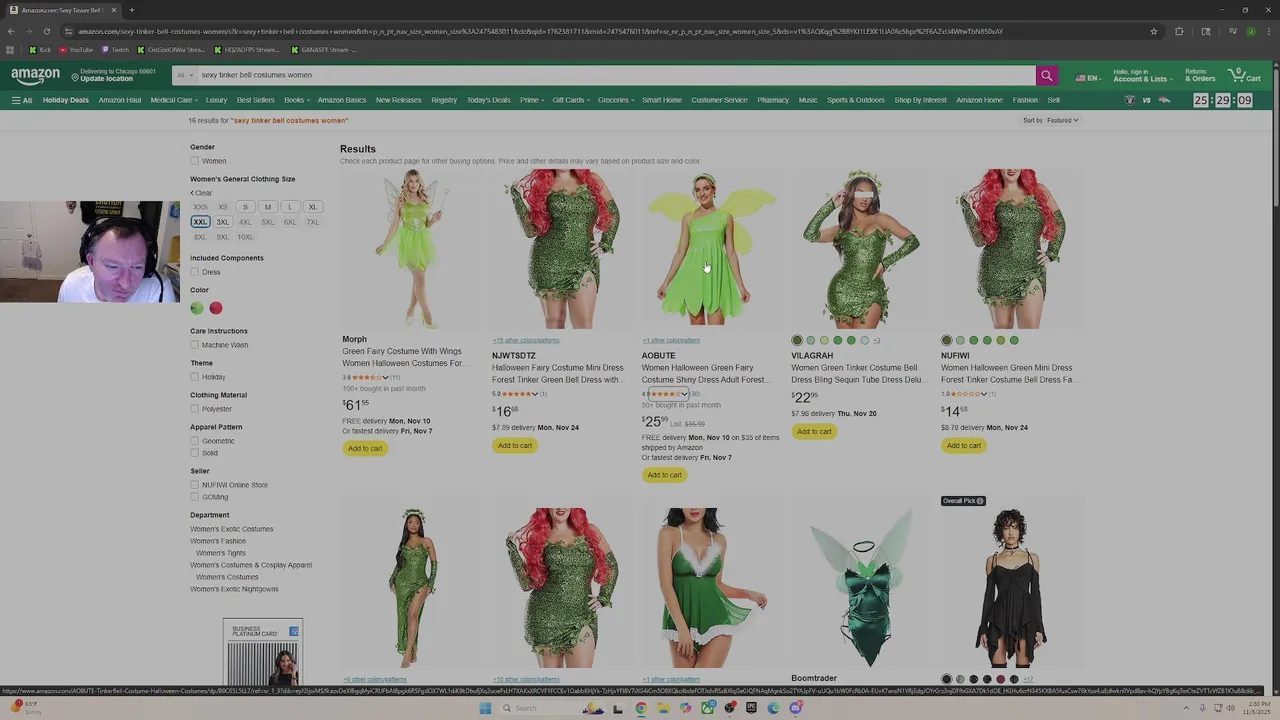Open Microsoft Edge from the taskbar
Screen dimensions: 1280x720
coord(773,708)
